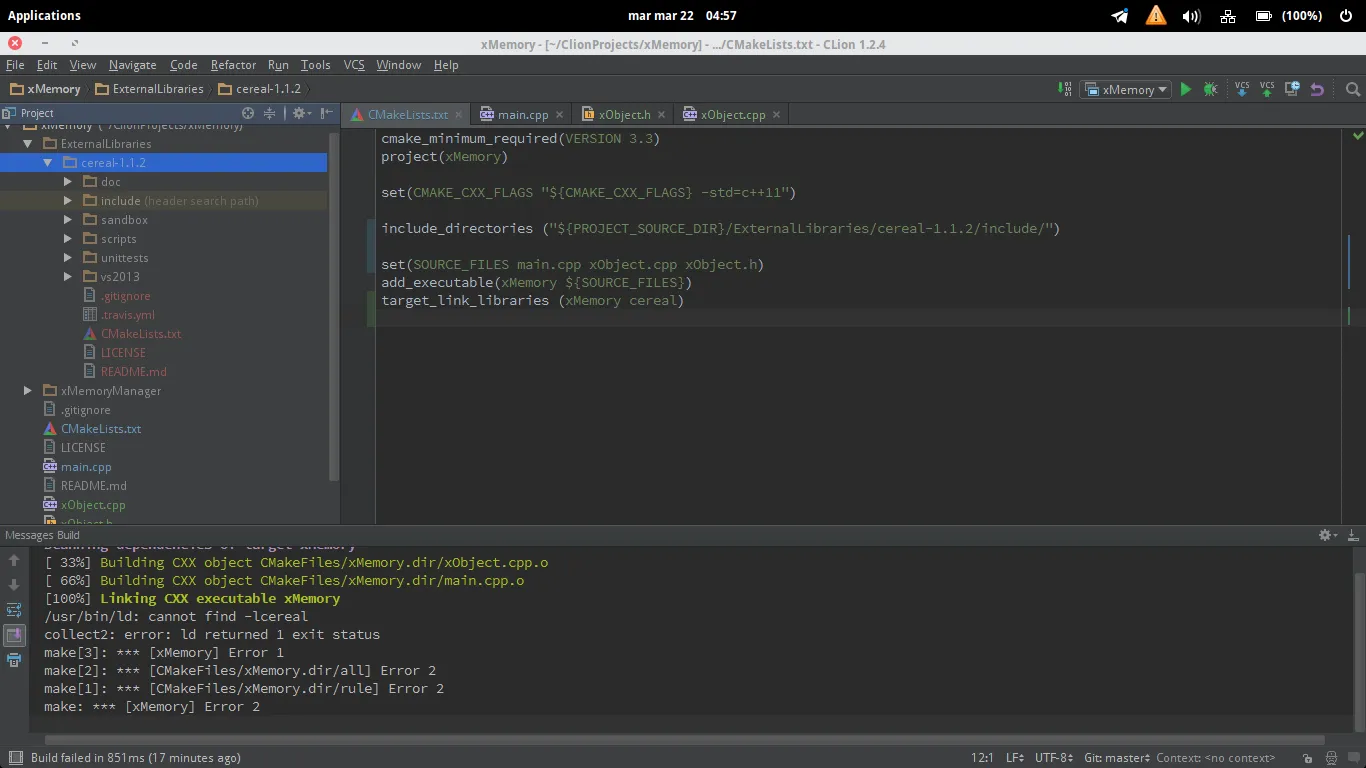
Task: Toggle scroll-to-end in Messages Build panel
Action: (x=14, y=635)
